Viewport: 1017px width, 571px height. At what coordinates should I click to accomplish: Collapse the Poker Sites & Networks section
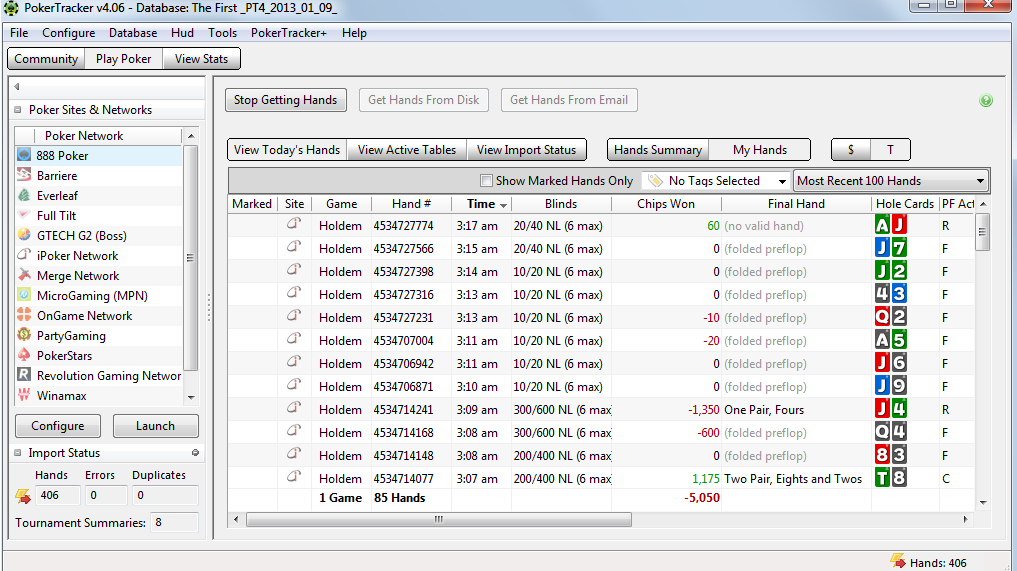coord(18,110)
